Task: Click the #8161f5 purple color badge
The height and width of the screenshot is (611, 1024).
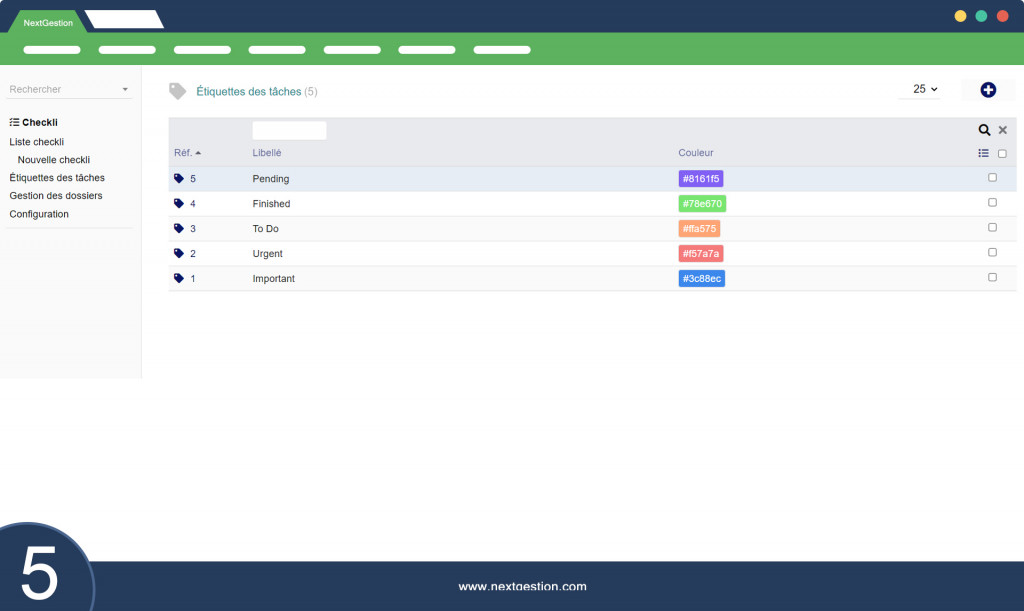Action: (x=701, y=178)
